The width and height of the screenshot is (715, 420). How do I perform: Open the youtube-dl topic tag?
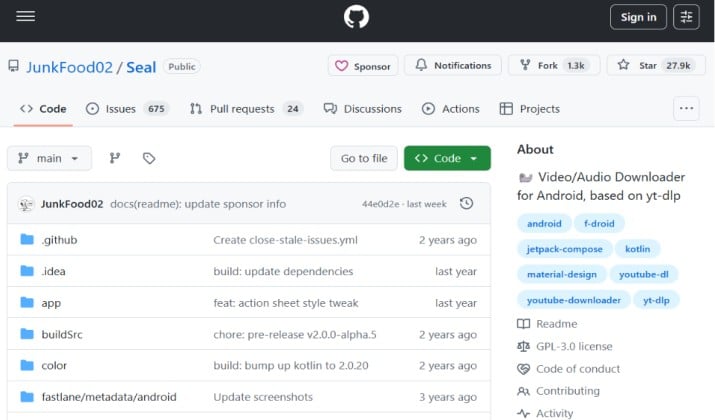644,275
